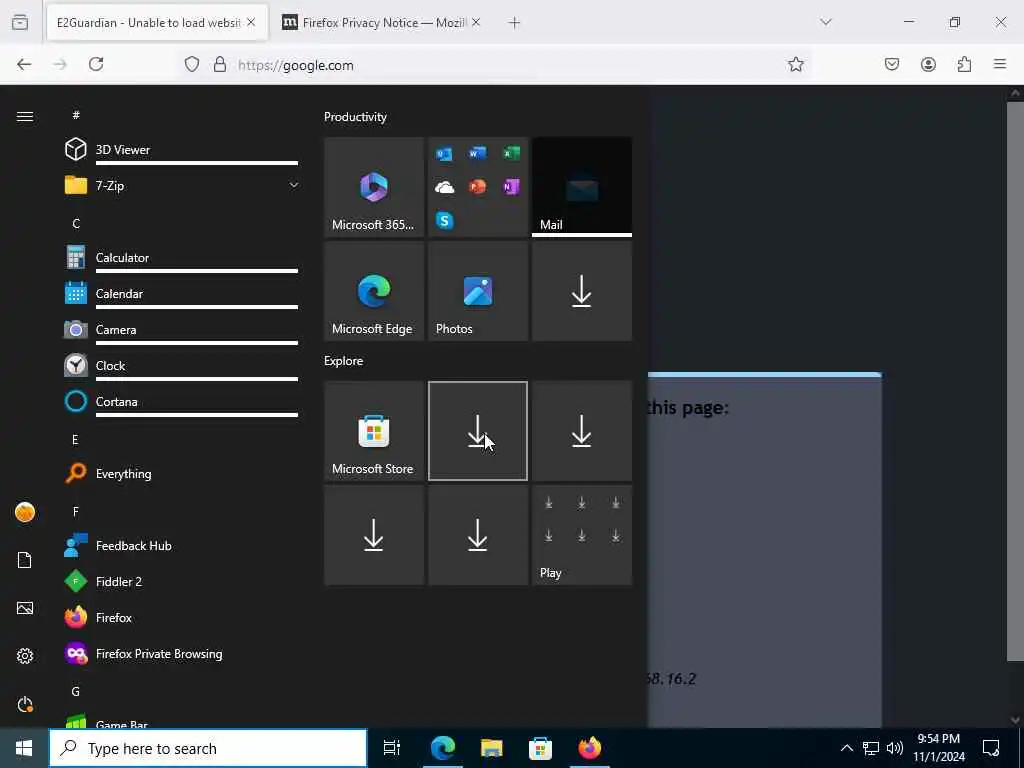Open the Microsoft Store tile
Image resolution: width=1024 pixels, height=768 pixels.
click(374, 431)
